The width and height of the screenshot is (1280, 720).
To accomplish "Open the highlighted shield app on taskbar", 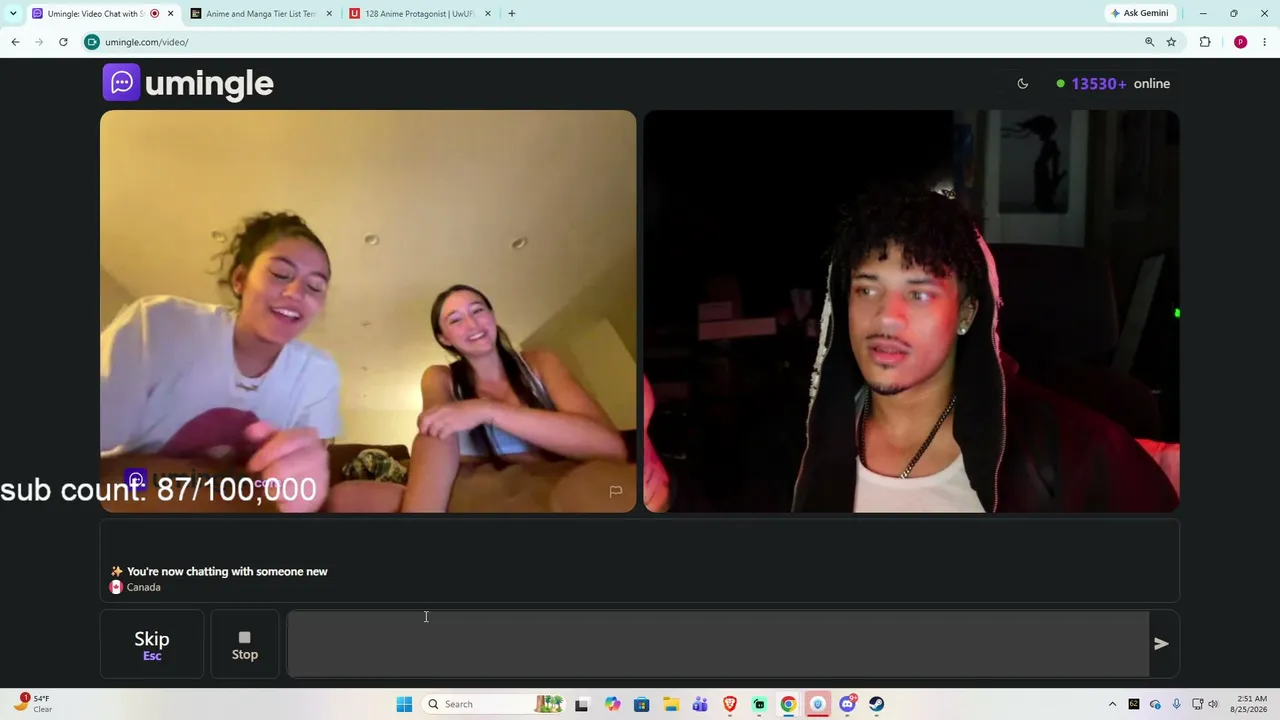I will (x=818, y=704).
